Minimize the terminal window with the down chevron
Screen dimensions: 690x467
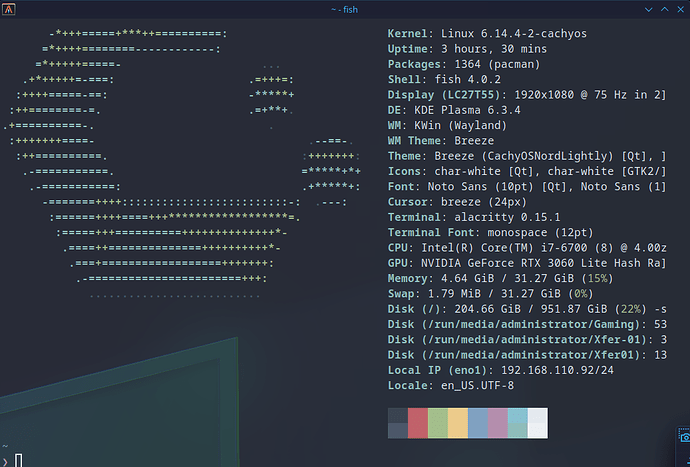click(x=648, y=9)
